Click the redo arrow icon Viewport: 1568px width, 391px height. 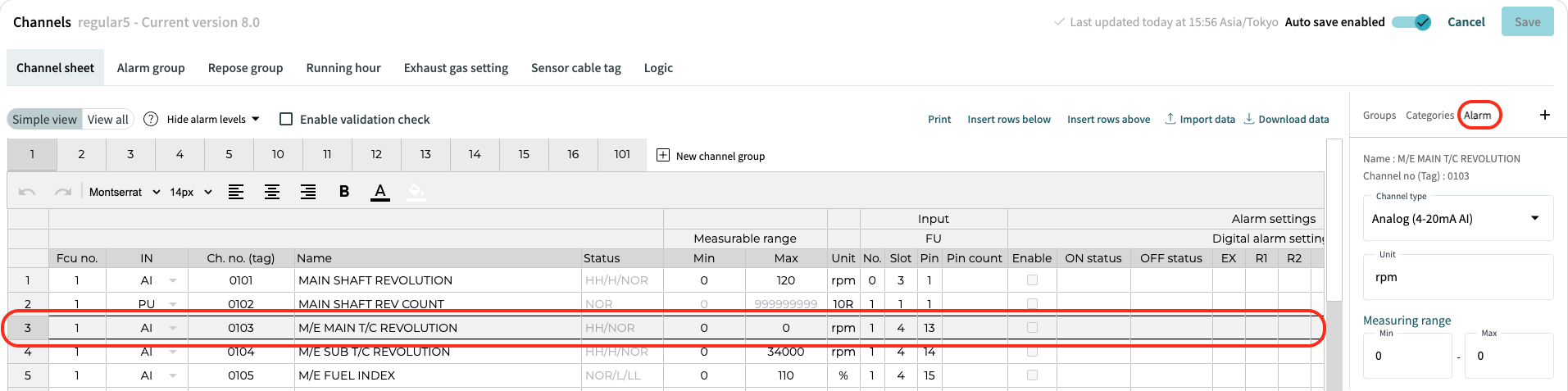(63, 192)
